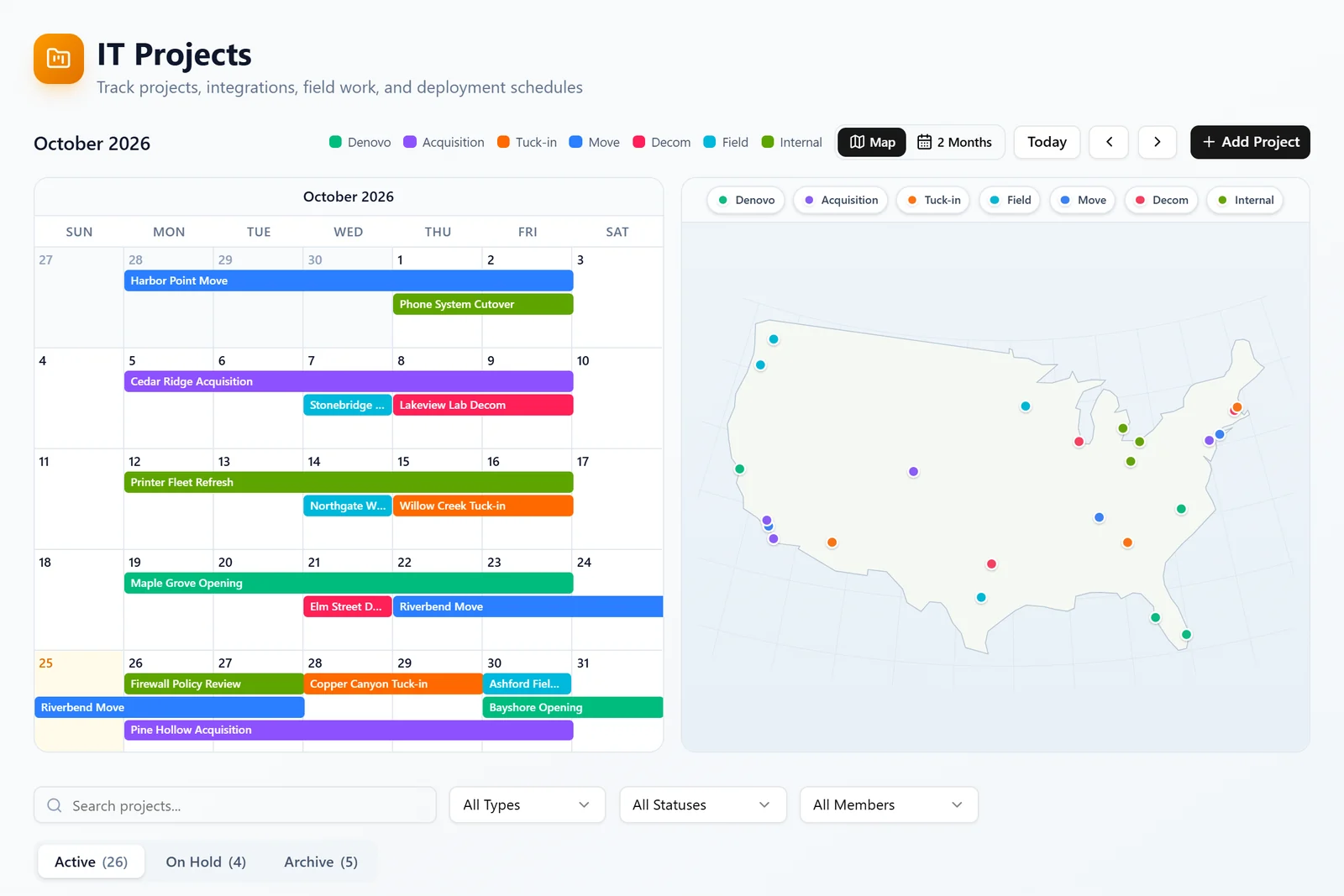The width and height of the screenshot is (1344, 896).
Task: Click the magnifier icon in search box
Action: [55, 805]
